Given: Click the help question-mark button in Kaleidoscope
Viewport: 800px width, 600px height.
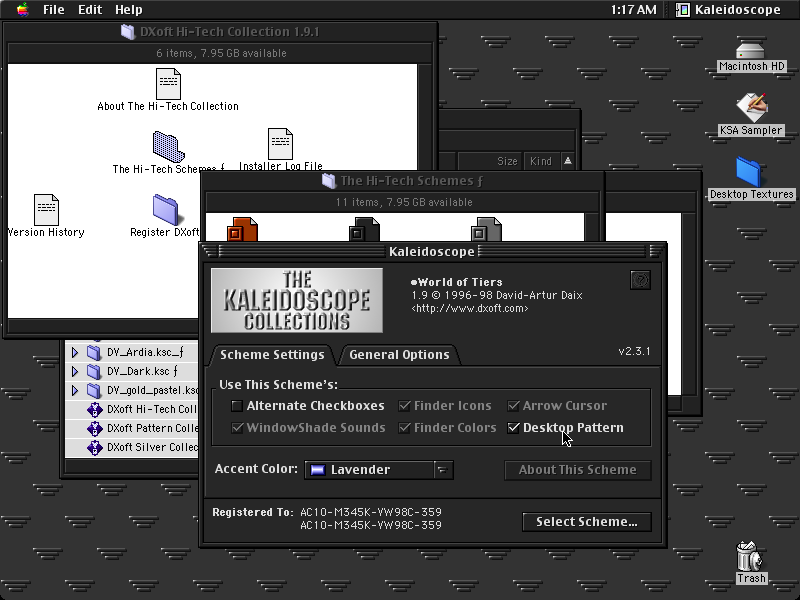Looking at the screenshot, I should click(640, 280).
